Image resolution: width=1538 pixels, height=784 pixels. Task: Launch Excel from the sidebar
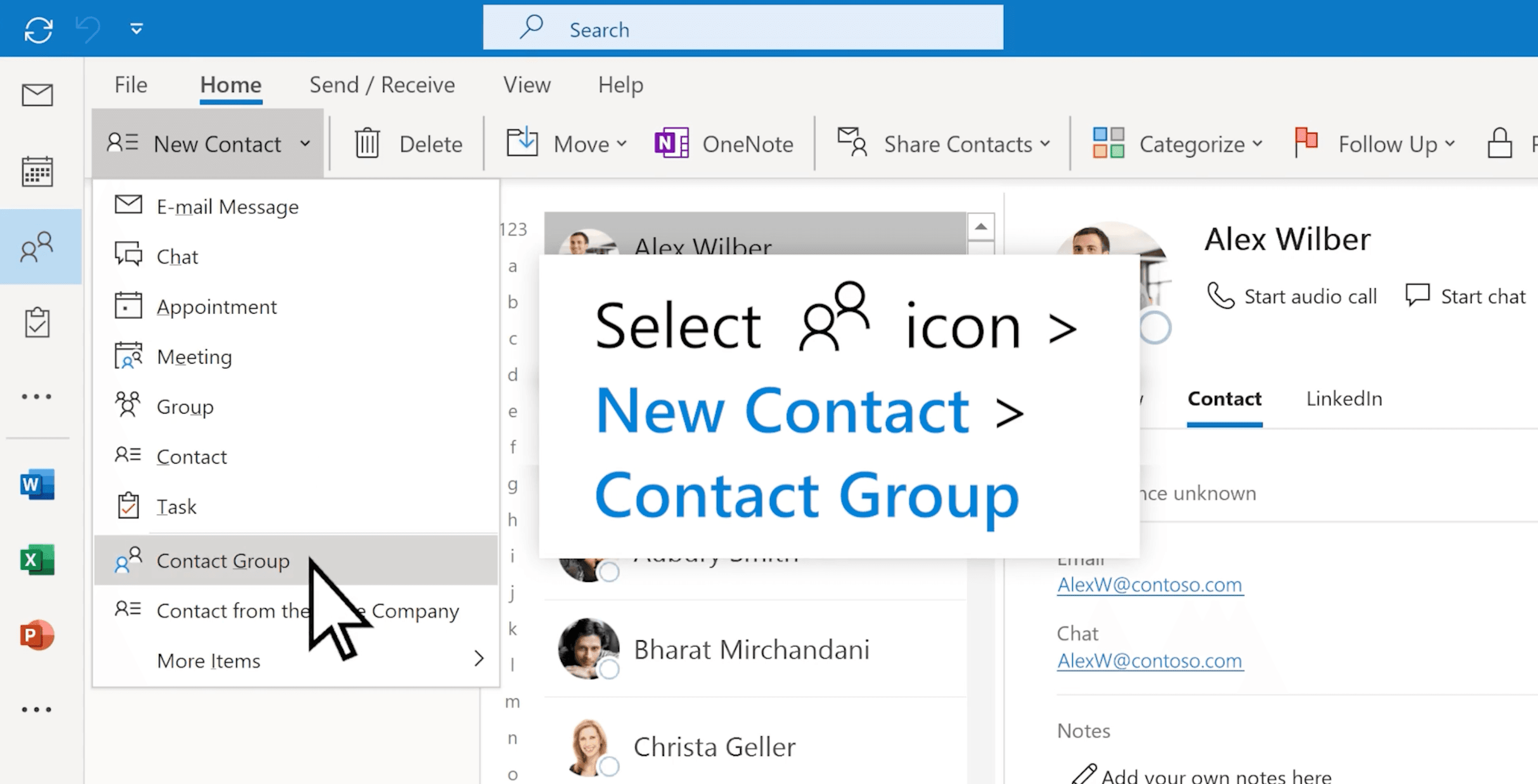(37, 559)
